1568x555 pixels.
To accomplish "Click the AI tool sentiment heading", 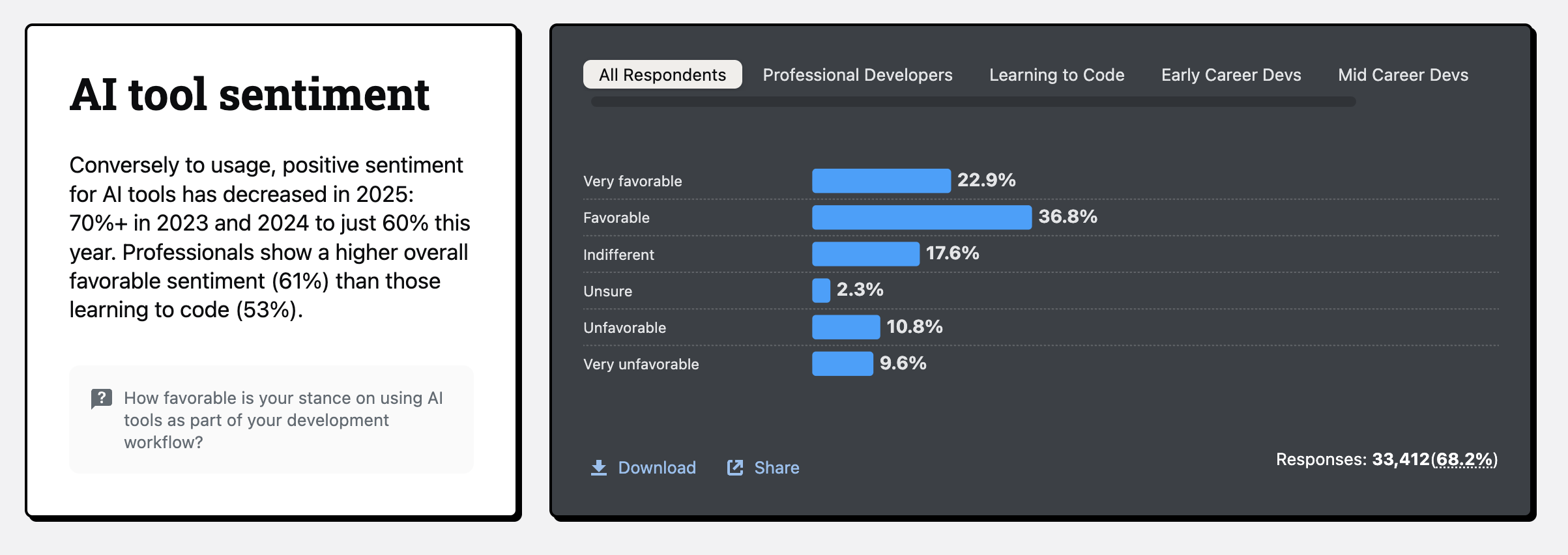I will (x=250, y=94).
